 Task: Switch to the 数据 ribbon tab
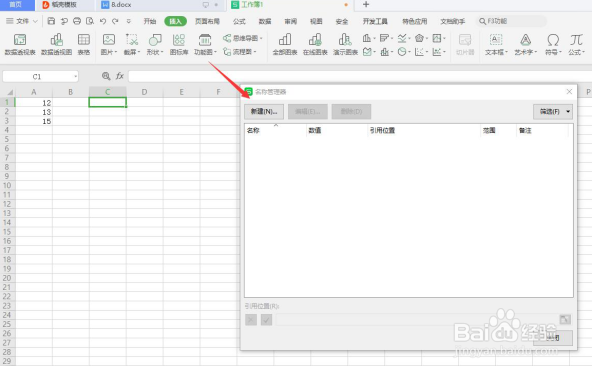265,21
